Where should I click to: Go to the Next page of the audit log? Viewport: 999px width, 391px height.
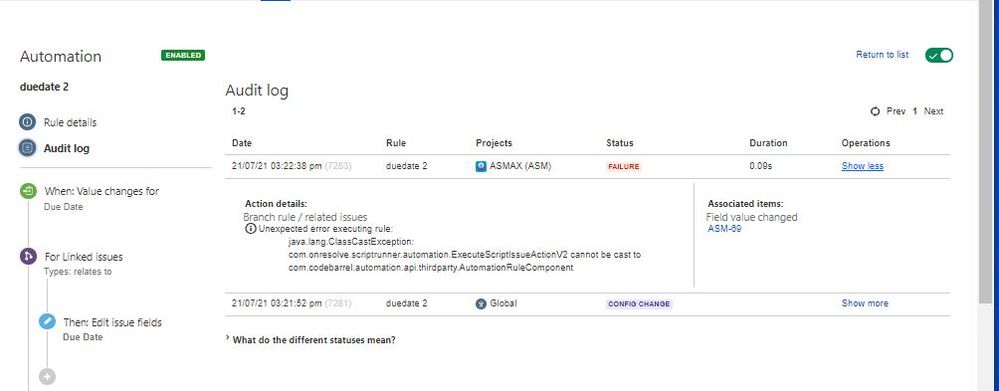pyautogui.click(x=933, y=111)
